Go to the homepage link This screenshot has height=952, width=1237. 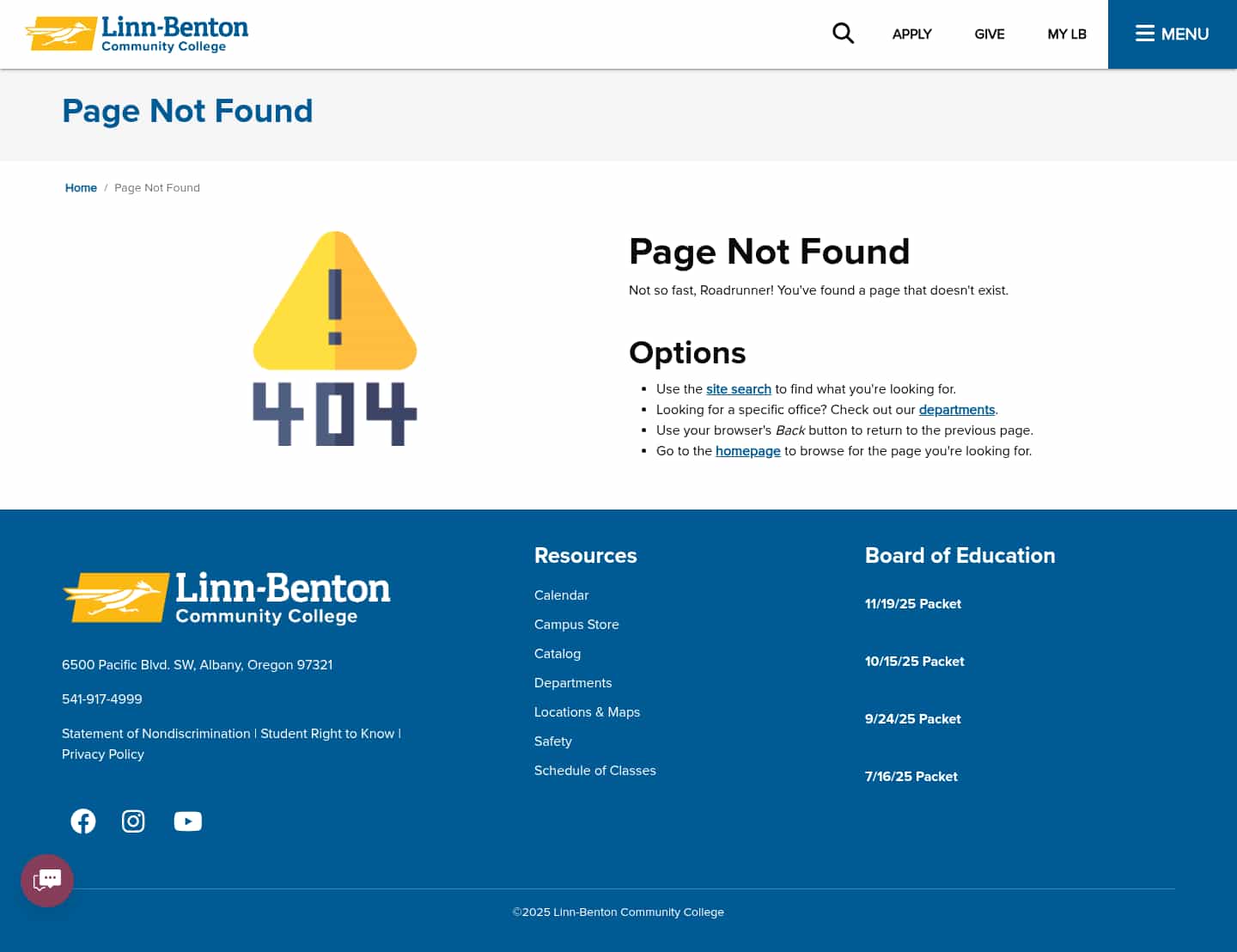coord(747,450)
